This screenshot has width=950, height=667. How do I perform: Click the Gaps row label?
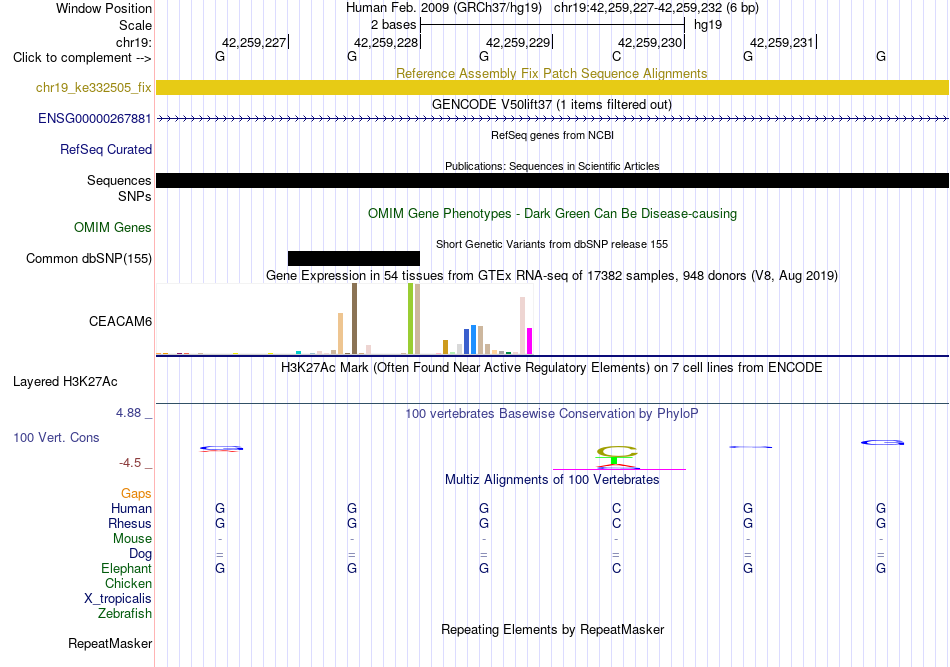[x=136, y=494]
